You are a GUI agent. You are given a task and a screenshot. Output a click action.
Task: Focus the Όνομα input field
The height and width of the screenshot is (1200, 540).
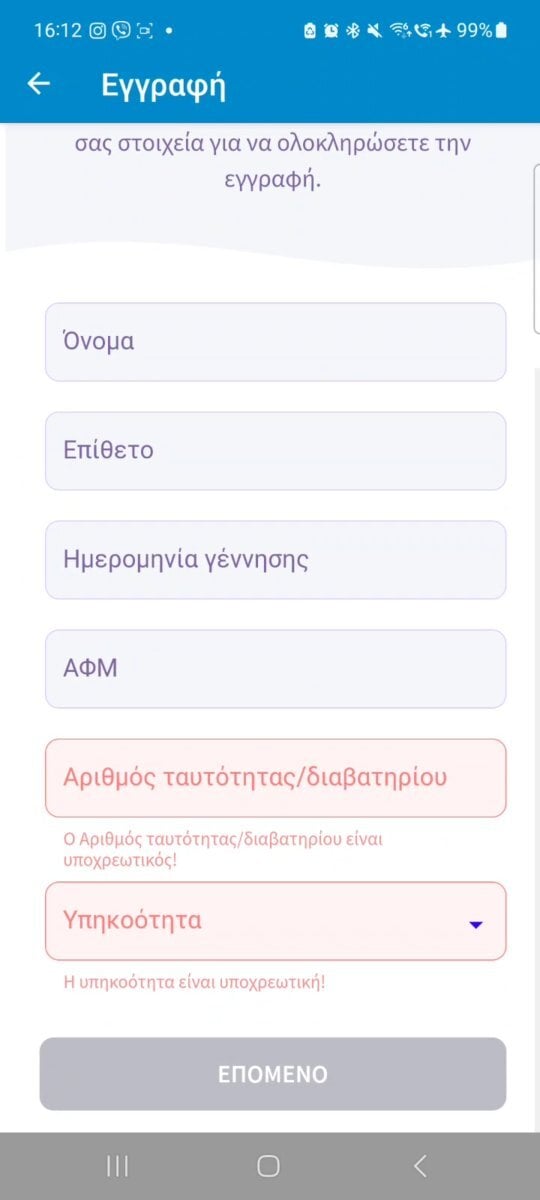pyautogui.click(x=276, y=342)
